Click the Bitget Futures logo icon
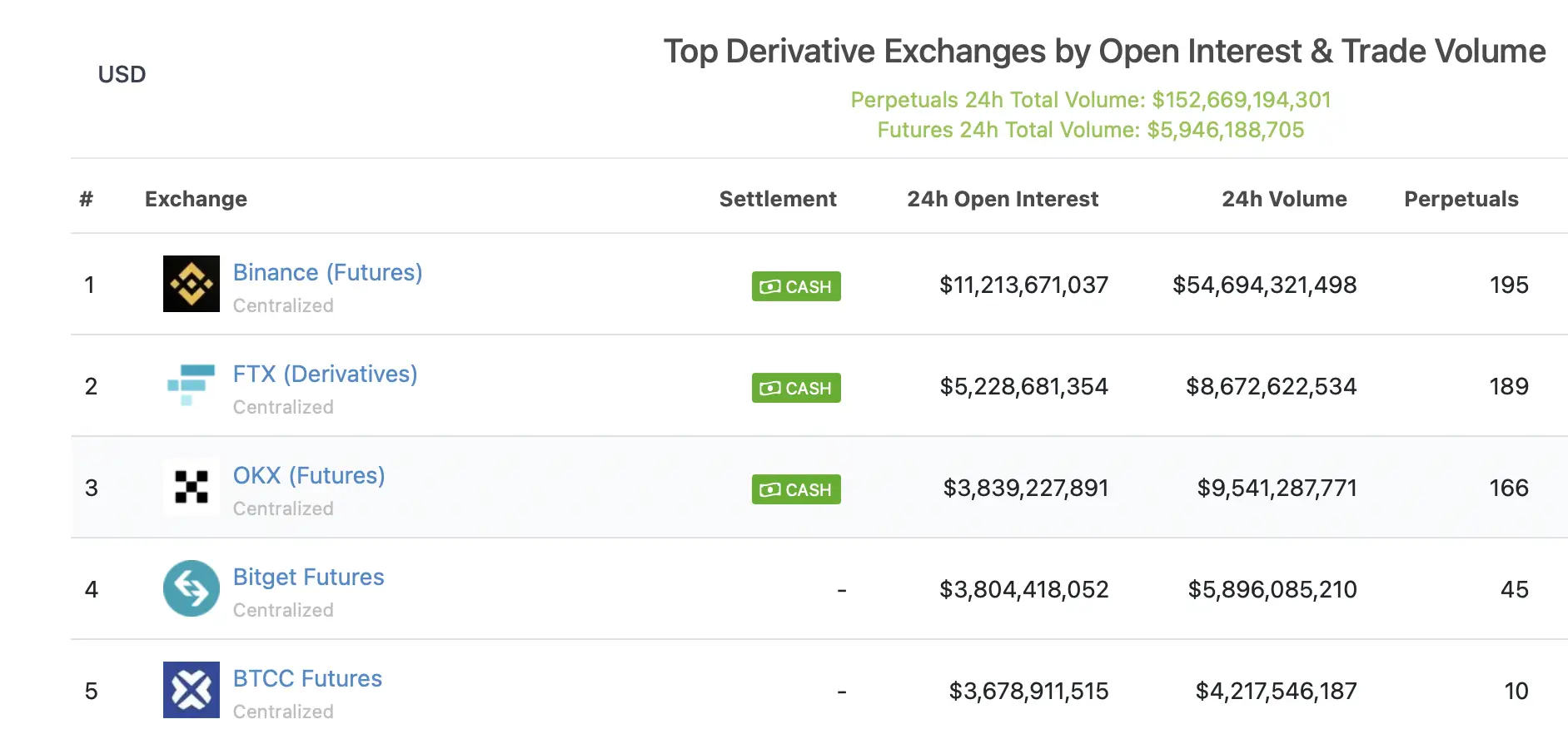The height and width of the screenshot is (739, 1568). pos(192,588)
